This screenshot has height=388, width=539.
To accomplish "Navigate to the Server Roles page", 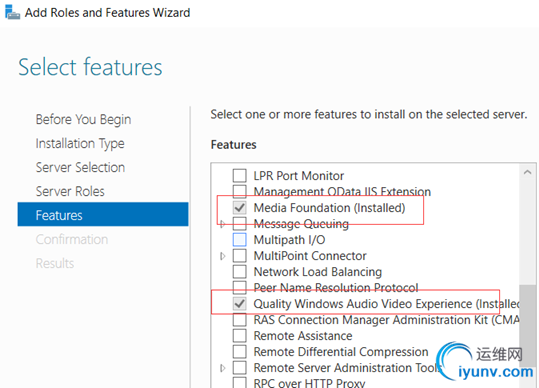I will point(70,191).
